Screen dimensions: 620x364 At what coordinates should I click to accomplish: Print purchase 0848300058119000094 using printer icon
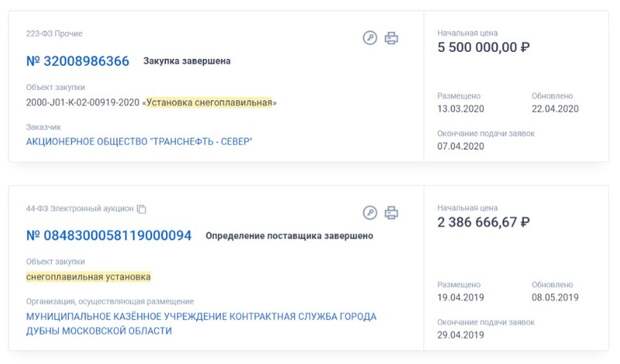point(391,213)
